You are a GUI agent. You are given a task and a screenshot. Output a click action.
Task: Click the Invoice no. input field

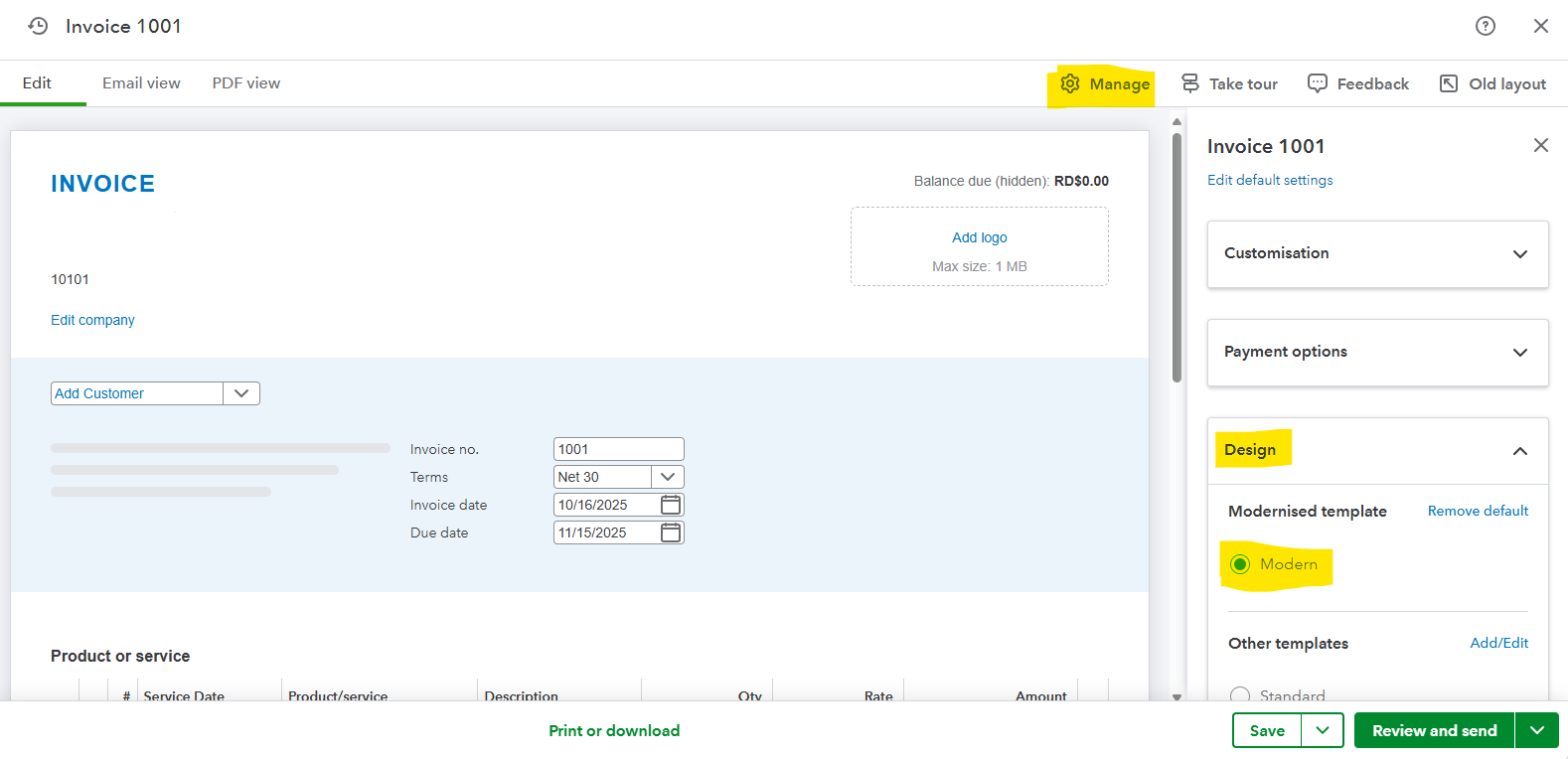(x=617, y=449)
